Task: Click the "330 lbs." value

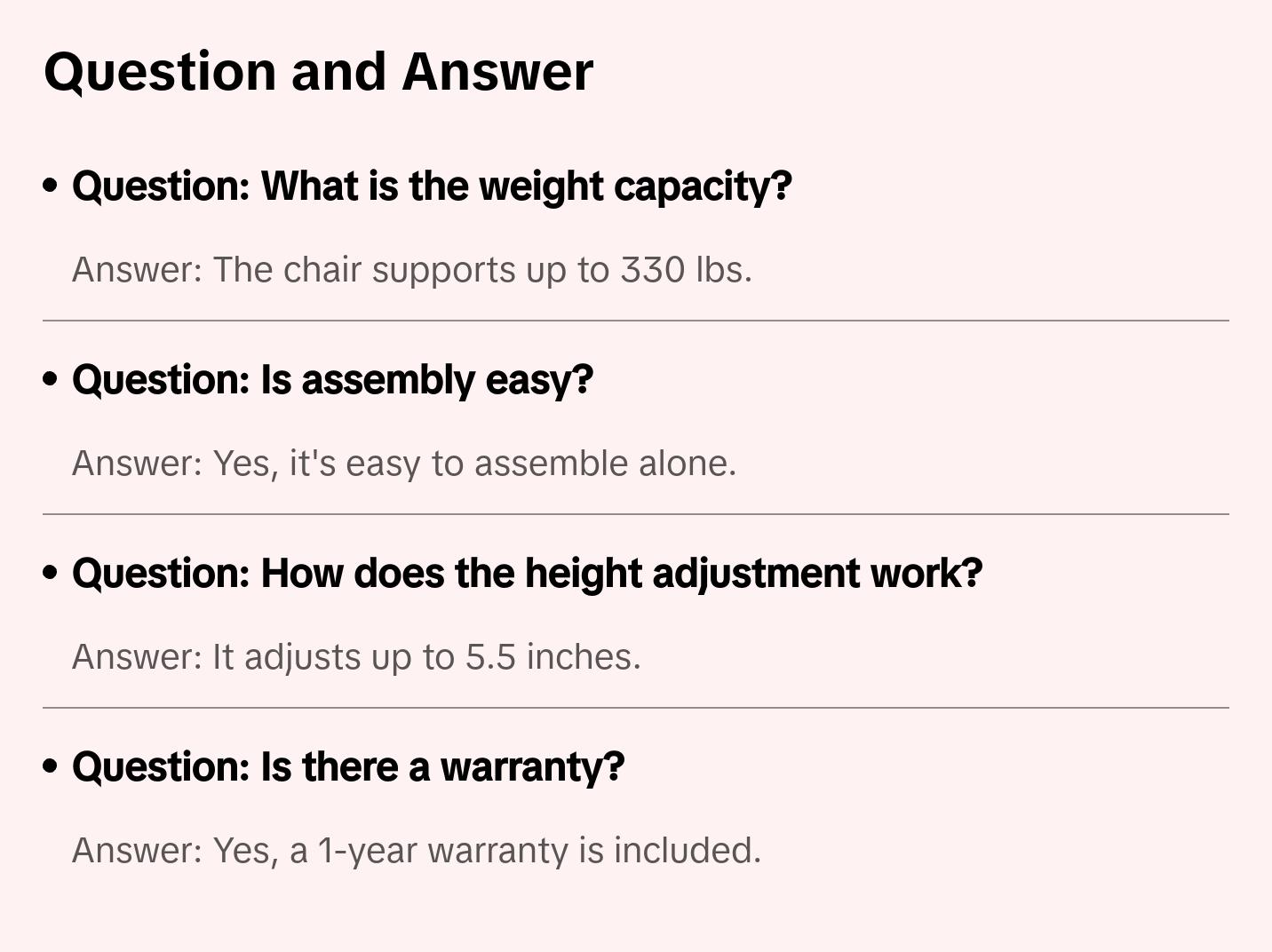Action: pyautogui.click(x=686, y=270)
